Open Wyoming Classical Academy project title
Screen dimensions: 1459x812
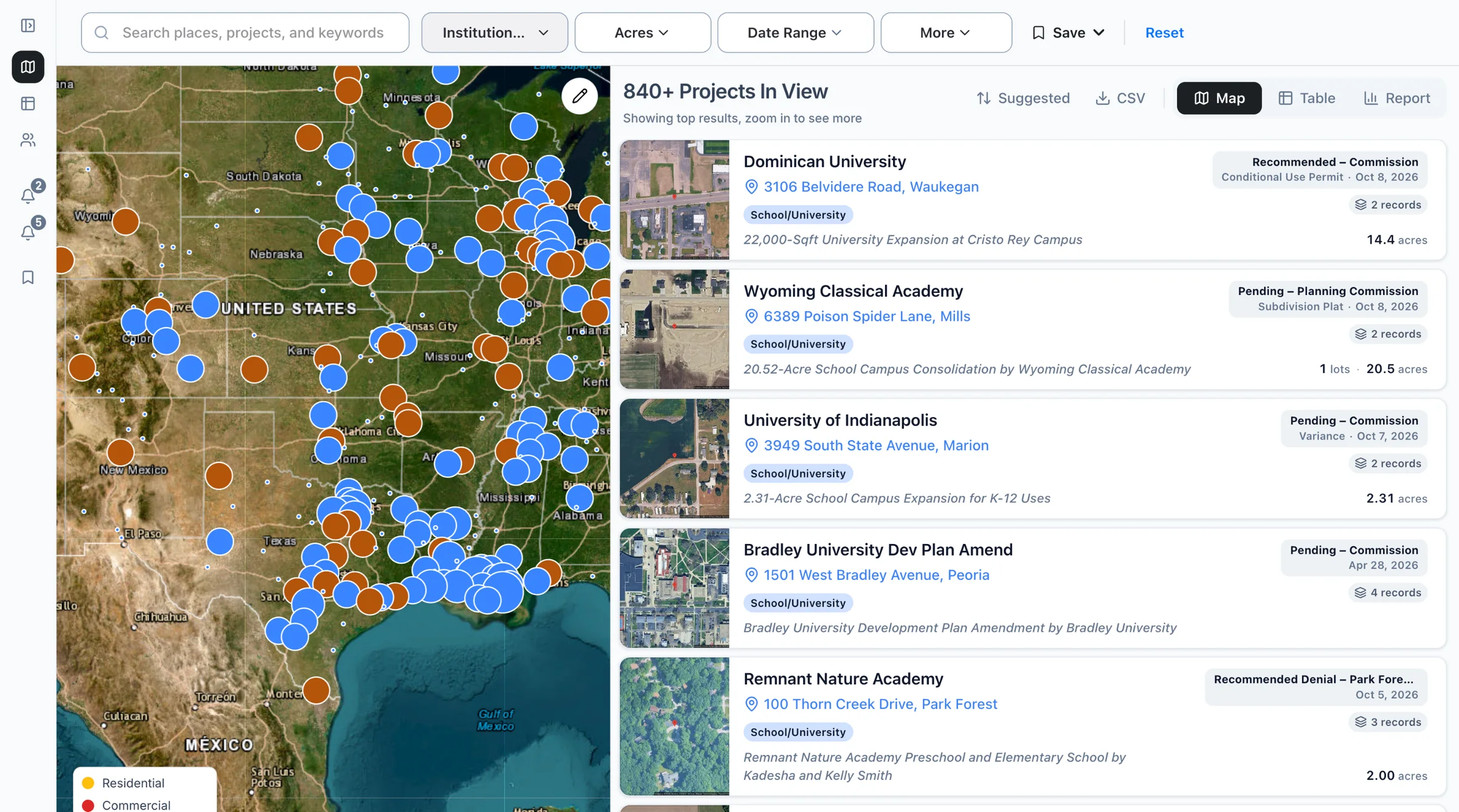point(853,291)
